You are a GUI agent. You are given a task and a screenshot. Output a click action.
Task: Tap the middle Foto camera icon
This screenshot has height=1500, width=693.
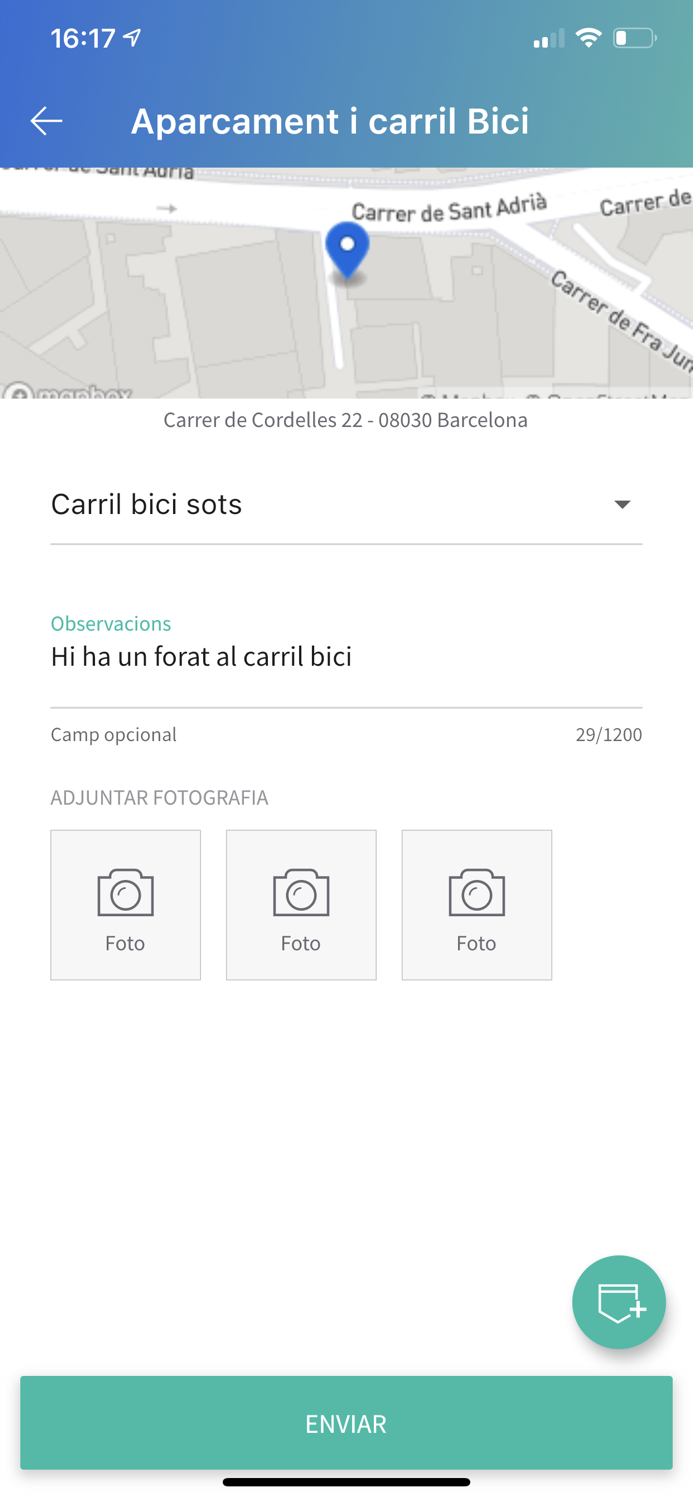click(x=301, y=893)
